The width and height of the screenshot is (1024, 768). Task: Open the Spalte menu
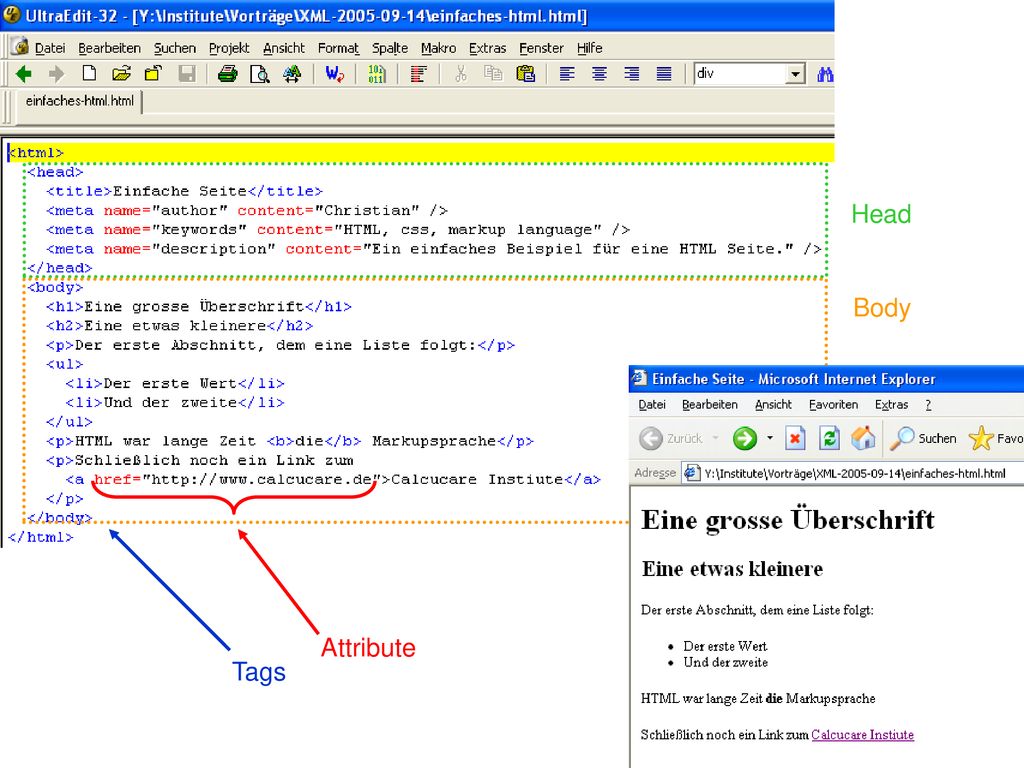pos(390,48)
